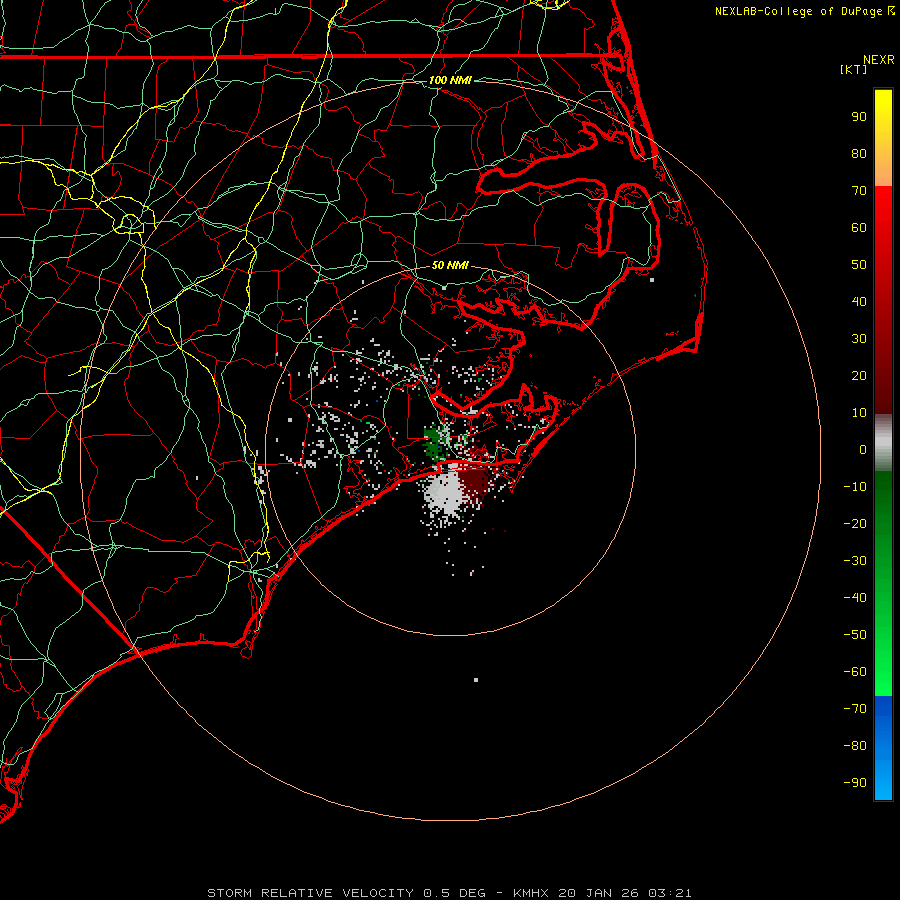Screen dimensions: 900x900
Task: Click the 70 value on velocity scale
Action: (x=859, y=191)
